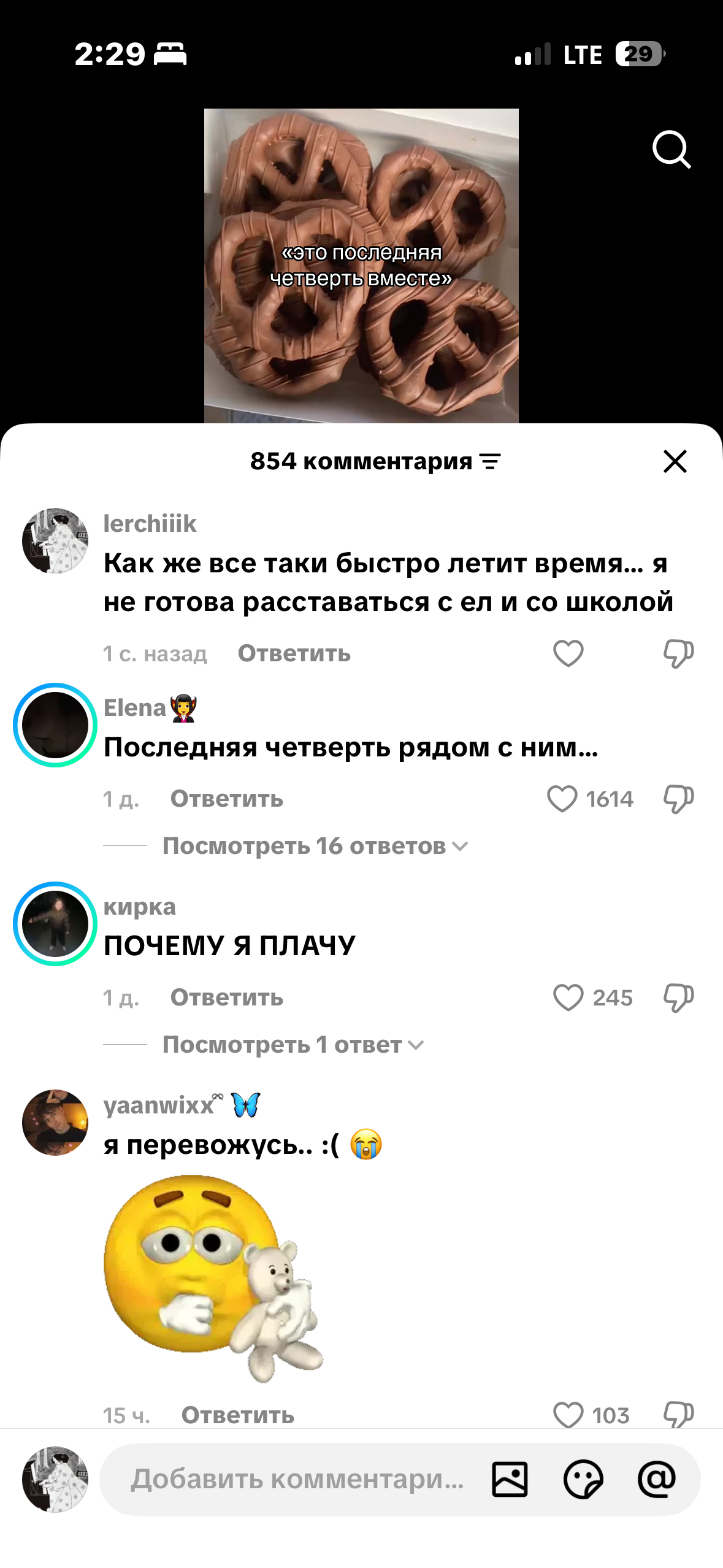Screen dimensions: 723x1568
Task: Close the comments panel
Action: pos(675,461)
